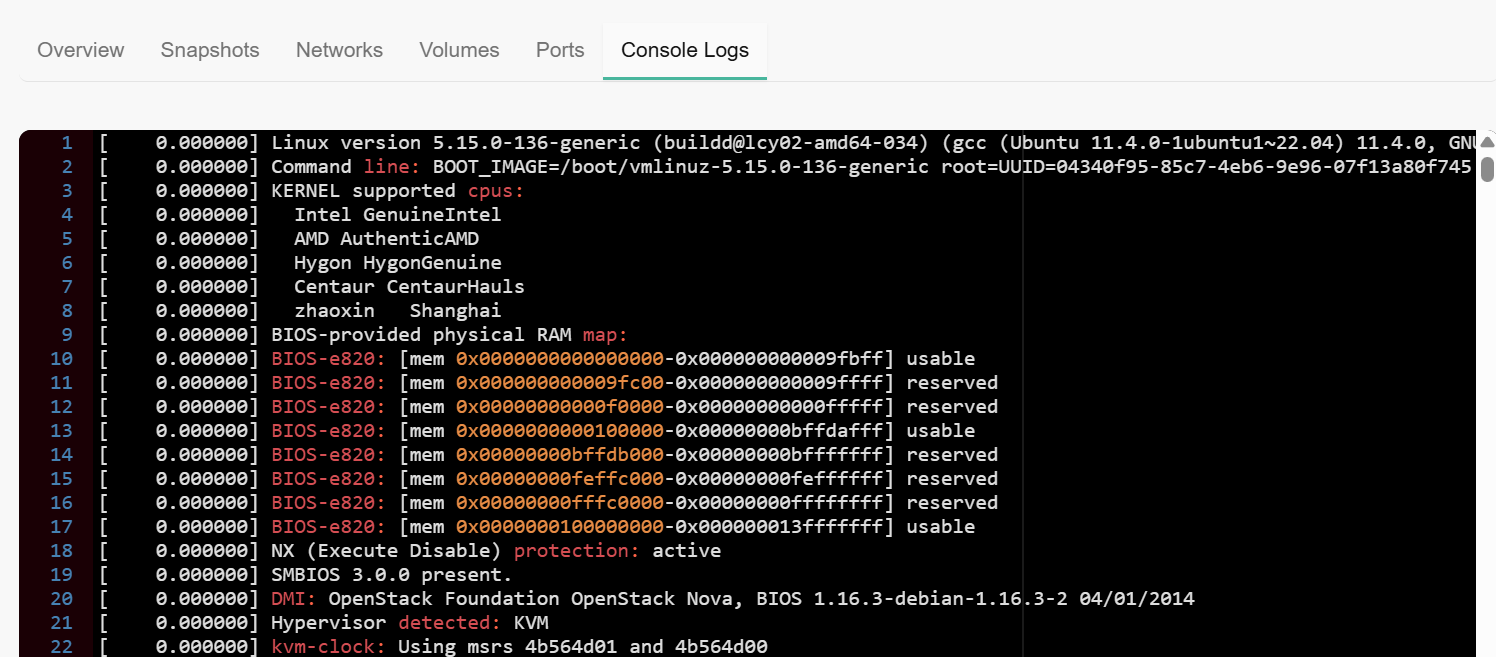Switch to the Snapshots tab
The image size is (1496, 657).
[x=210, y=50]
